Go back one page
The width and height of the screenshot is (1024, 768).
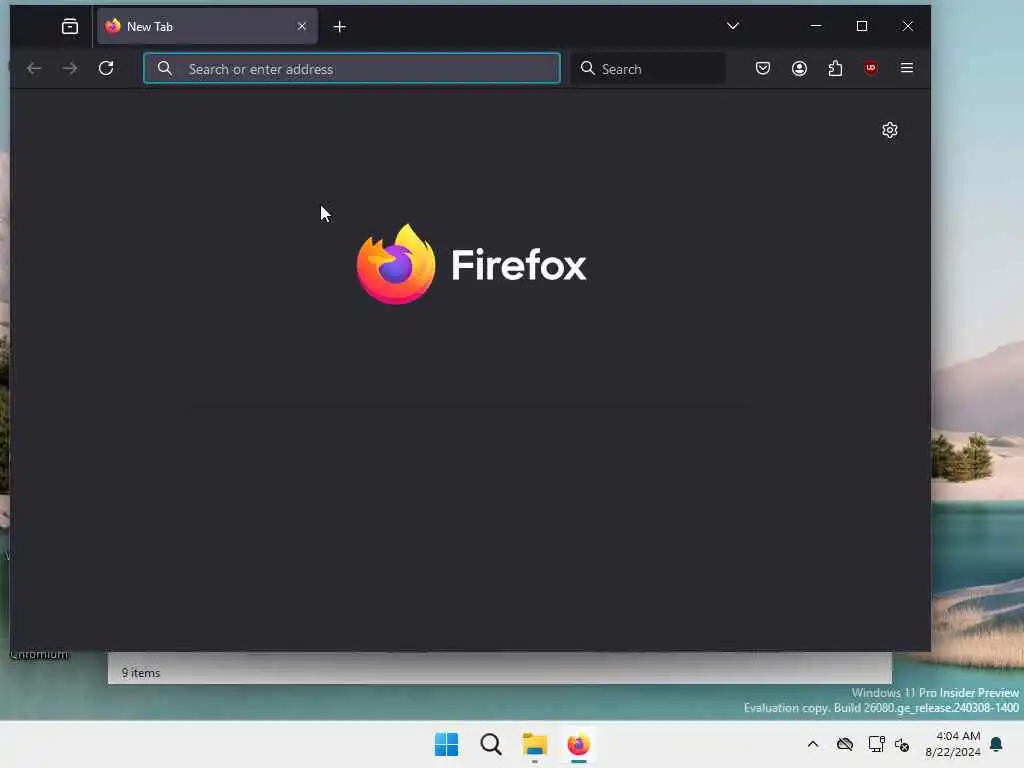pyautogui.click(x=34, y=68)
